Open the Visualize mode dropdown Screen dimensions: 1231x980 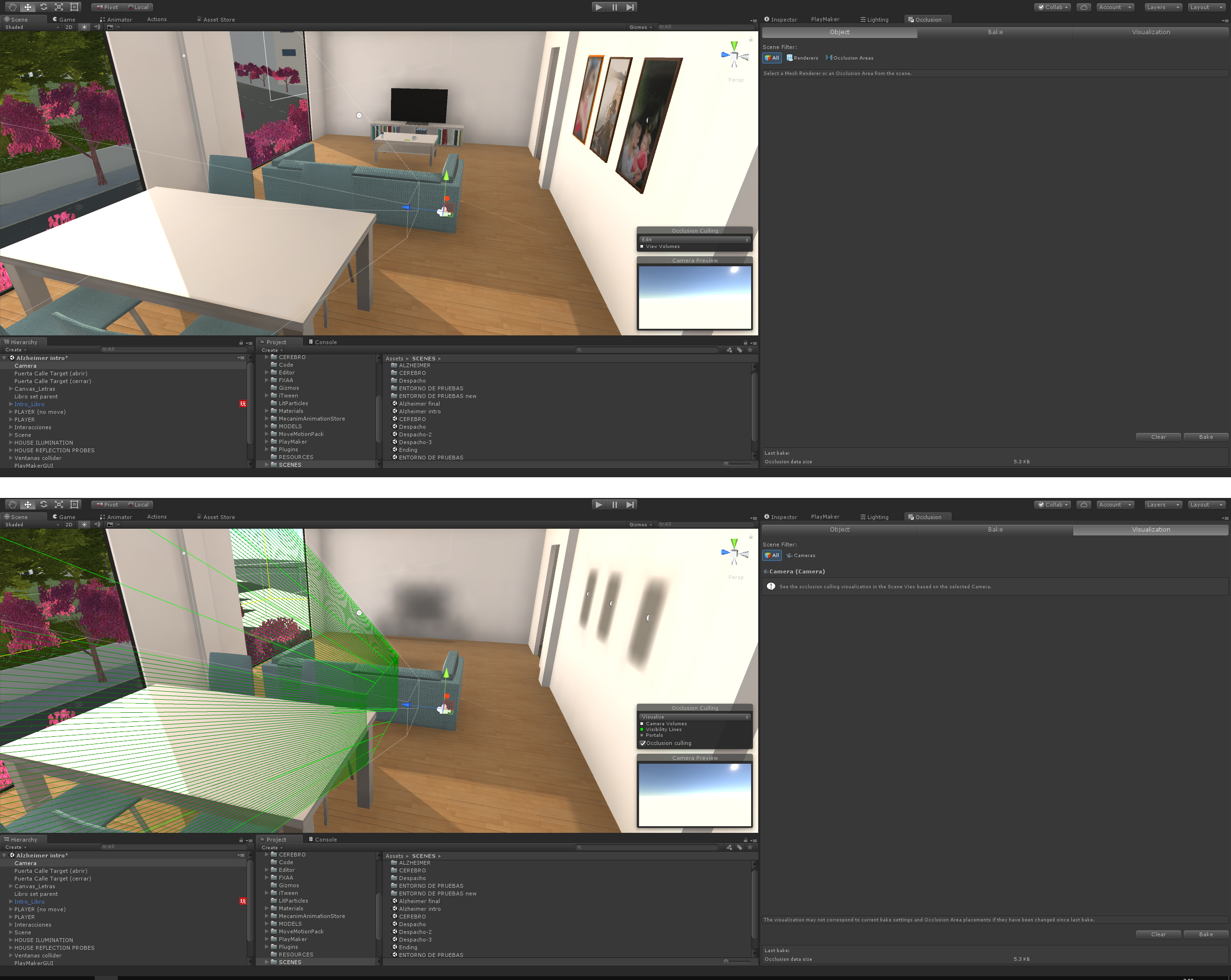[694, 717]
